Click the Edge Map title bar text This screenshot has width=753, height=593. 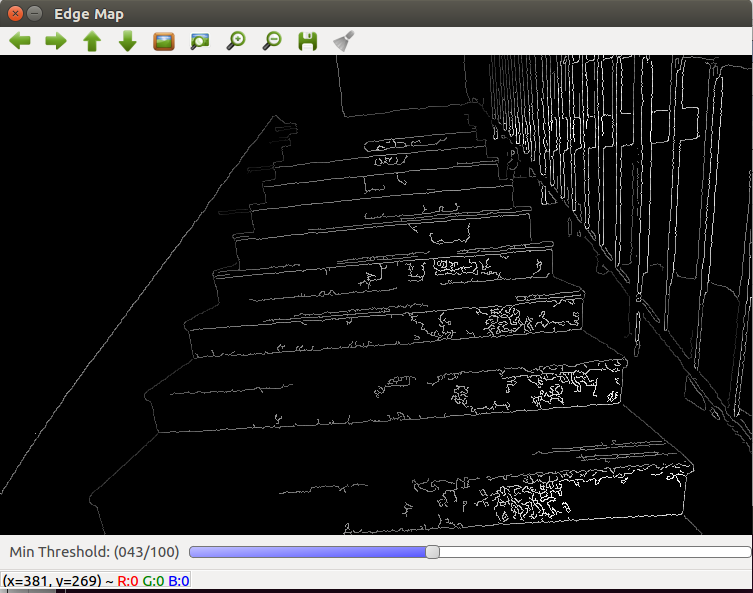click(x=89, y=14)
